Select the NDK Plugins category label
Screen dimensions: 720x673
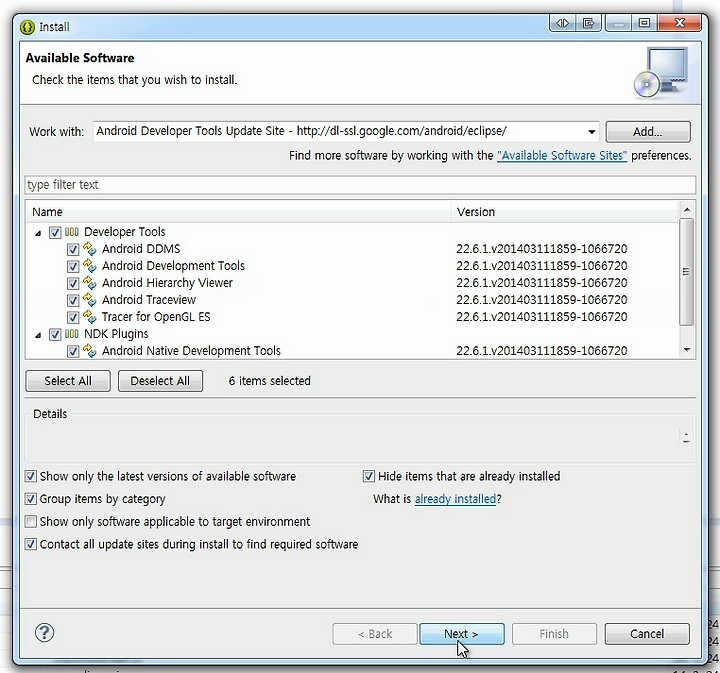point(116,334)
